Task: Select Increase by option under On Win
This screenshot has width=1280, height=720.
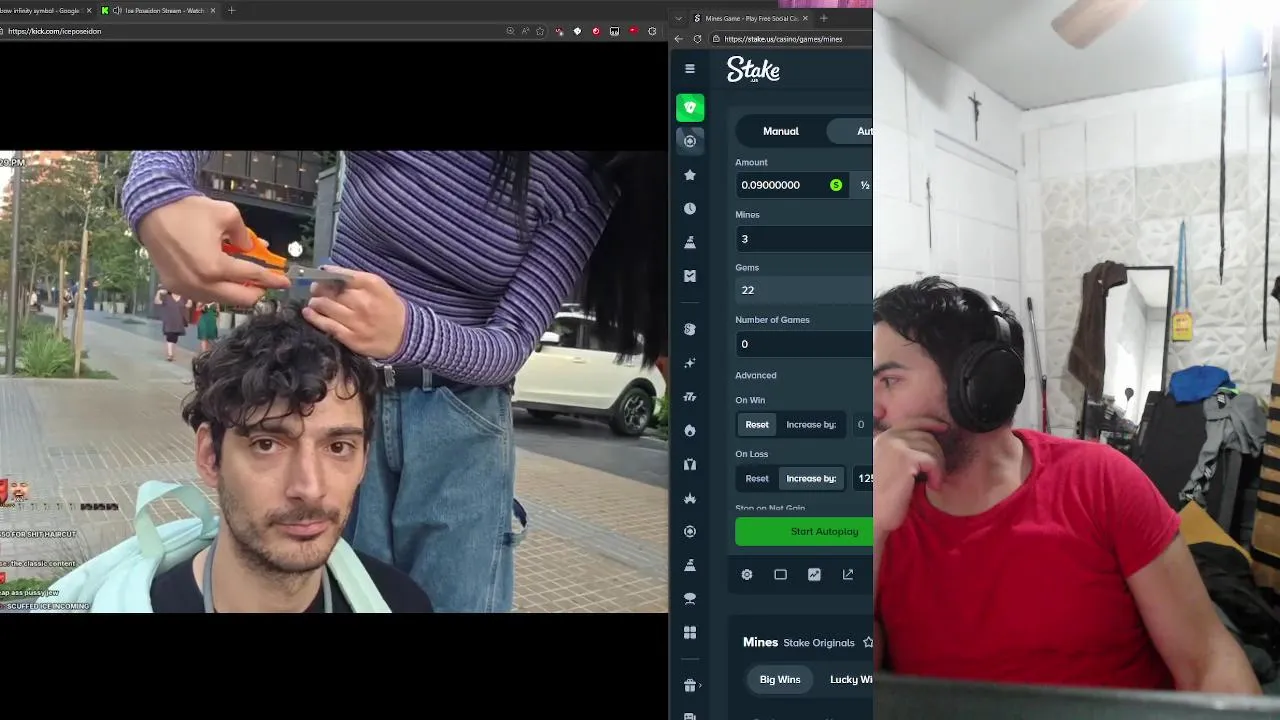Action: click(x=811, y=425)
